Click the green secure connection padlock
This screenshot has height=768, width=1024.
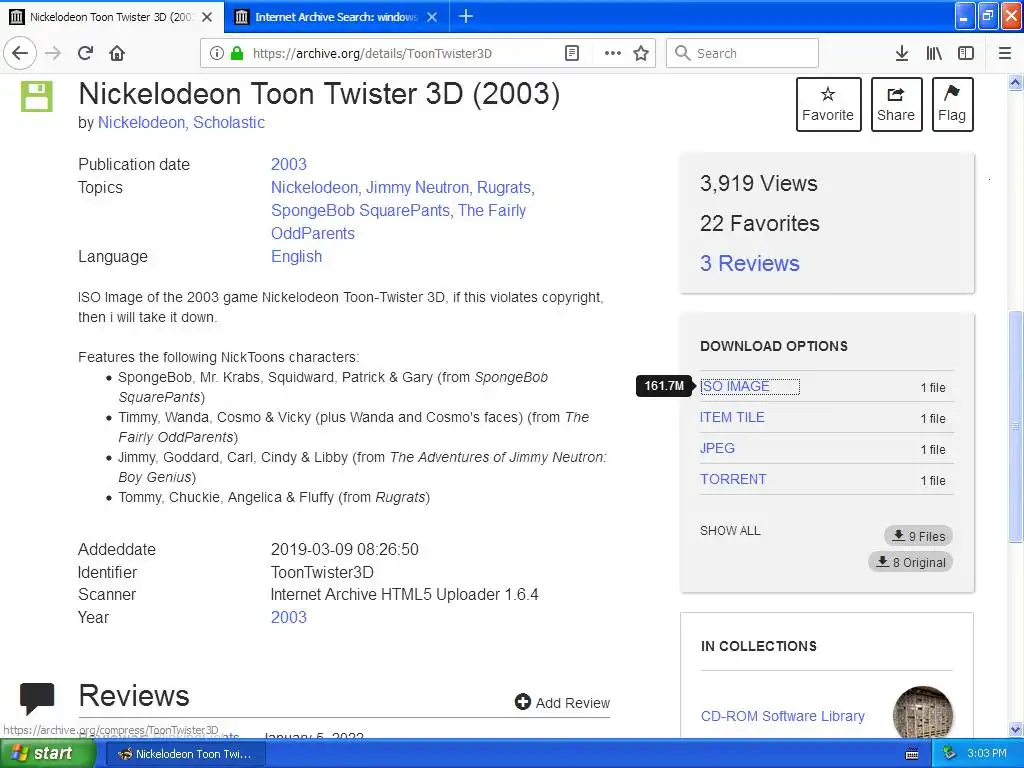(237, 53)
